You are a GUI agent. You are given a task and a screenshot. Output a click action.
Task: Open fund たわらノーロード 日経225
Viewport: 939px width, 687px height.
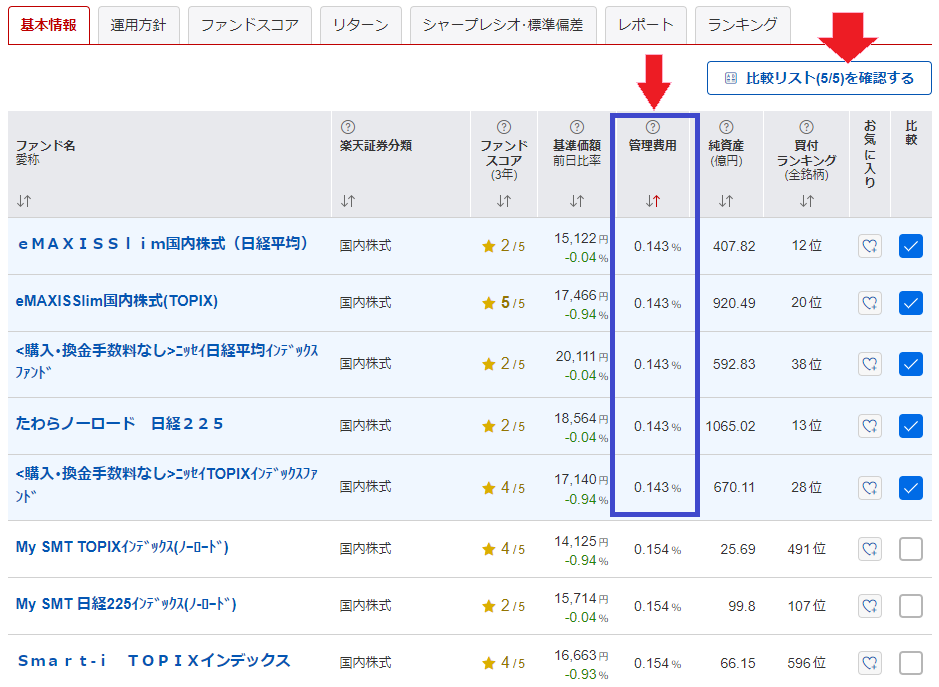coord(119,423)
